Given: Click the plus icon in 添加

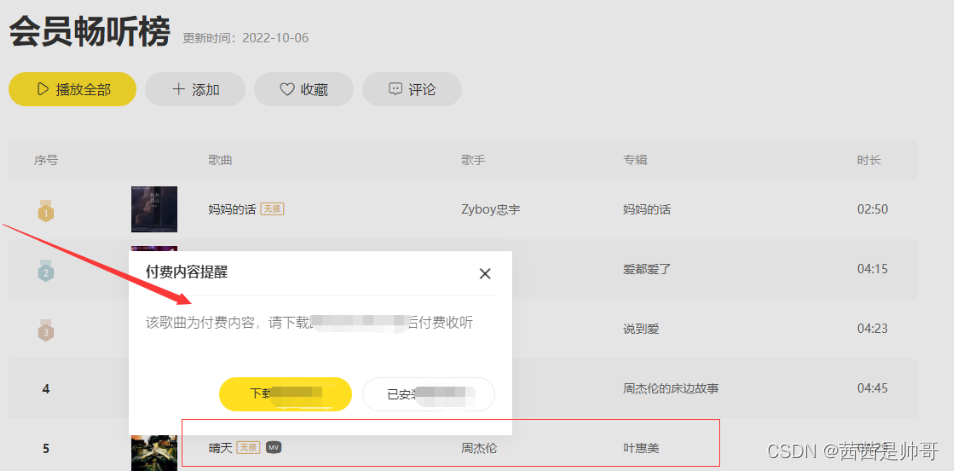Looking at the screenshot, I should (x=178, y=89).
